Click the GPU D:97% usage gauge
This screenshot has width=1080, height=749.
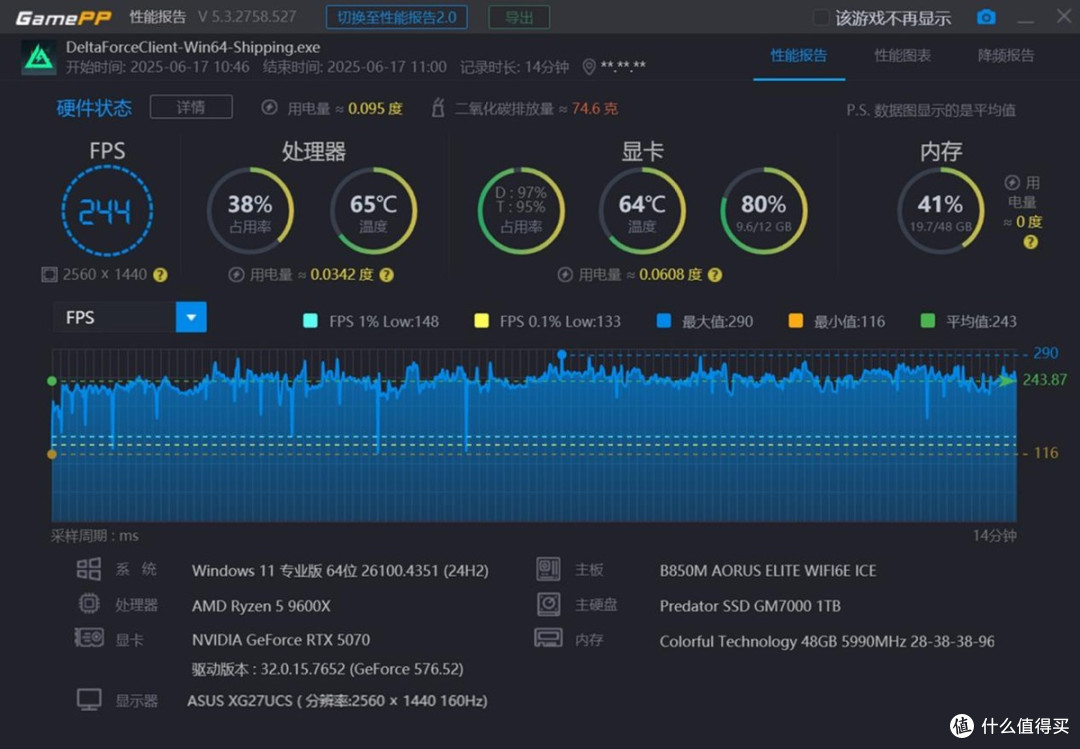(521, 211)
